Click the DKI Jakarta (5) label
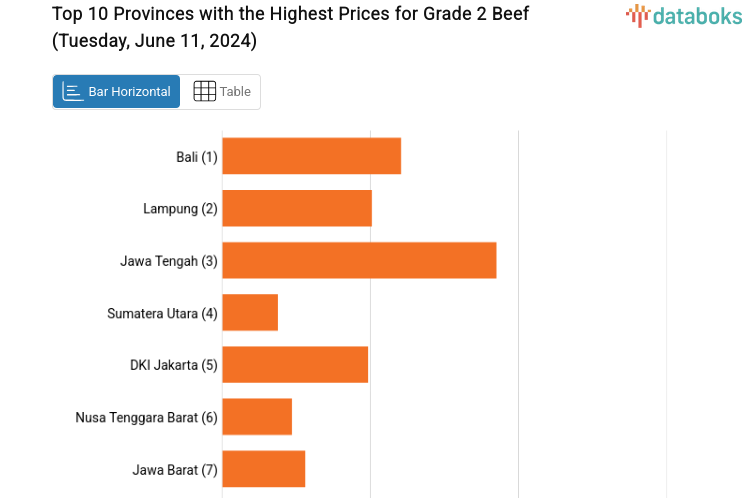Screen dimensions: 753x498 point(173,365)
